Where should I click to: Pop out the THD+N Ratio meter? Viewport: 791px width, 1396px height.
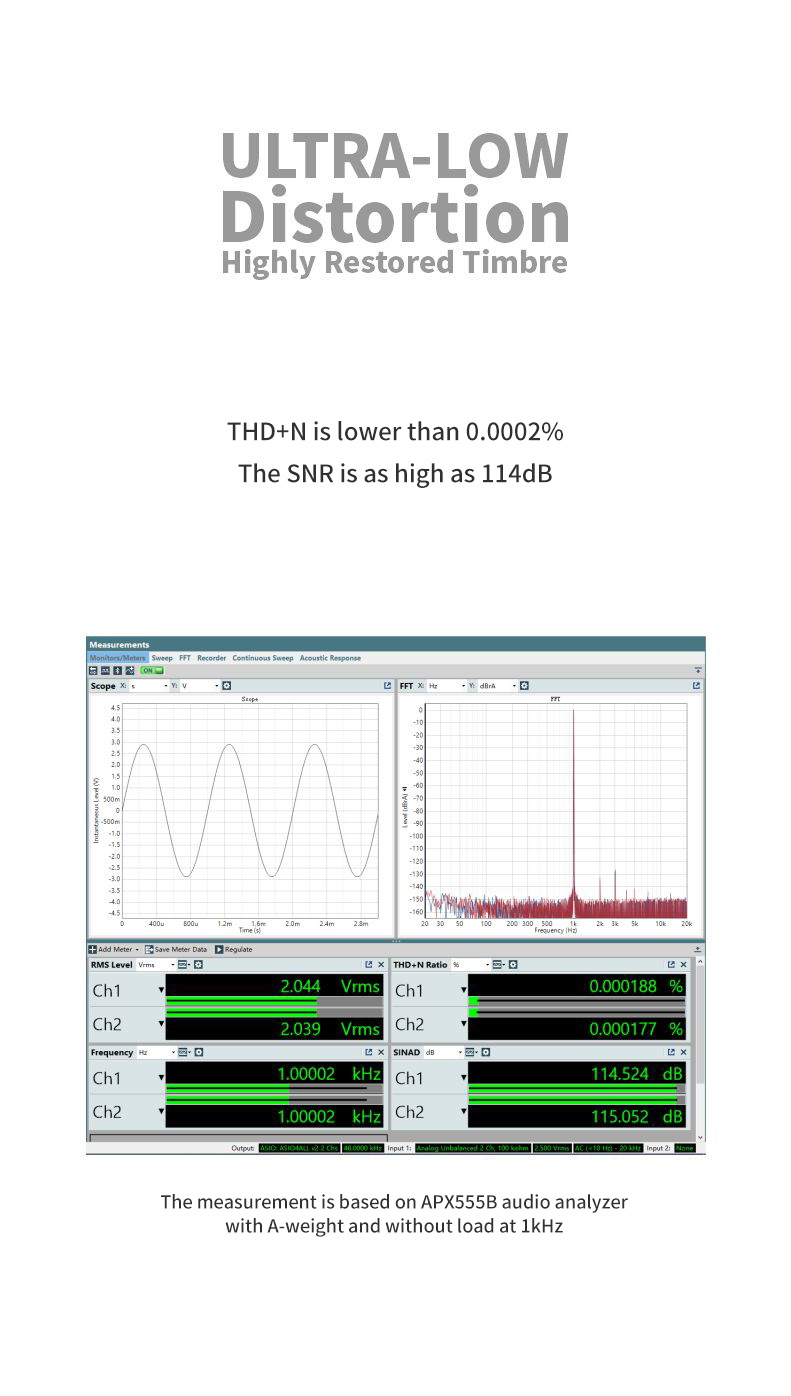[x=671, y=965]
